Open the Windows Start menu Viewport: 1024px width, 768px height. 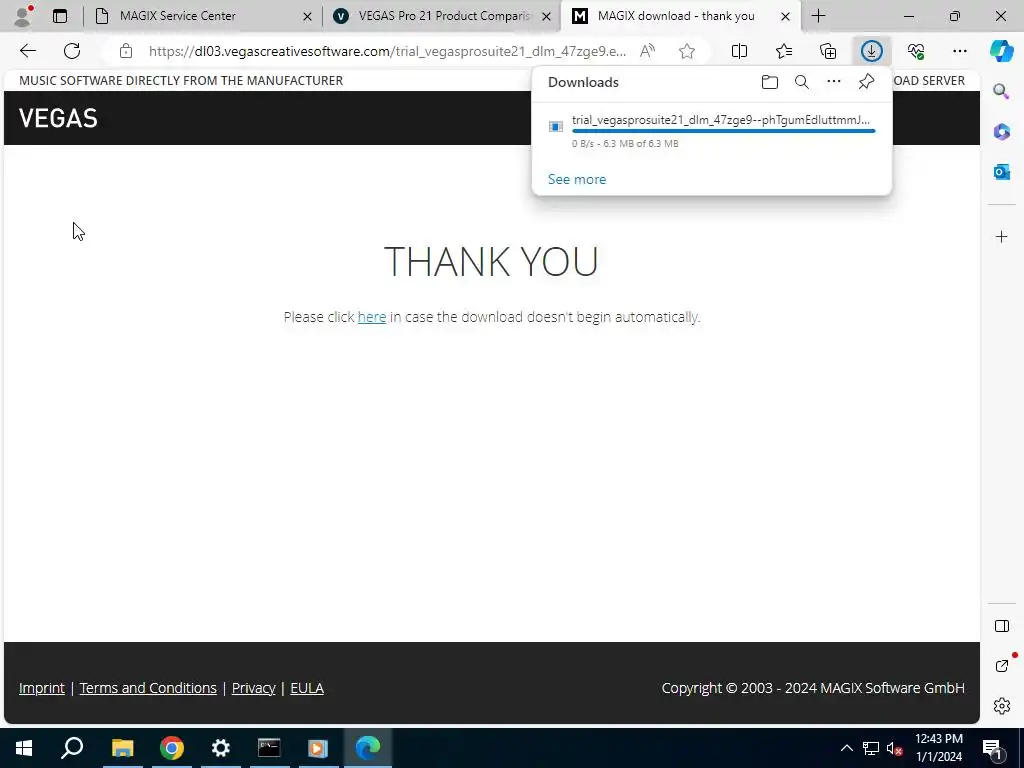tap(24, 748)
